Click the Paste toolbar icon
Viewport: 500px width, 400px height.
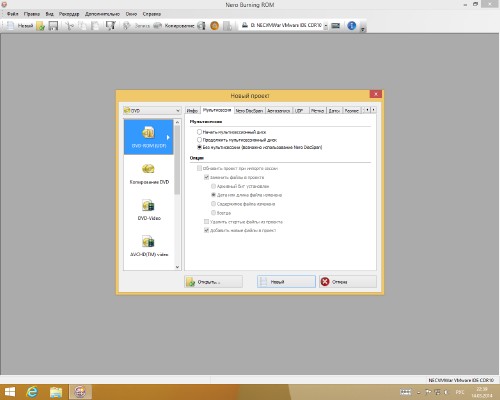click(x=95, y=26)
